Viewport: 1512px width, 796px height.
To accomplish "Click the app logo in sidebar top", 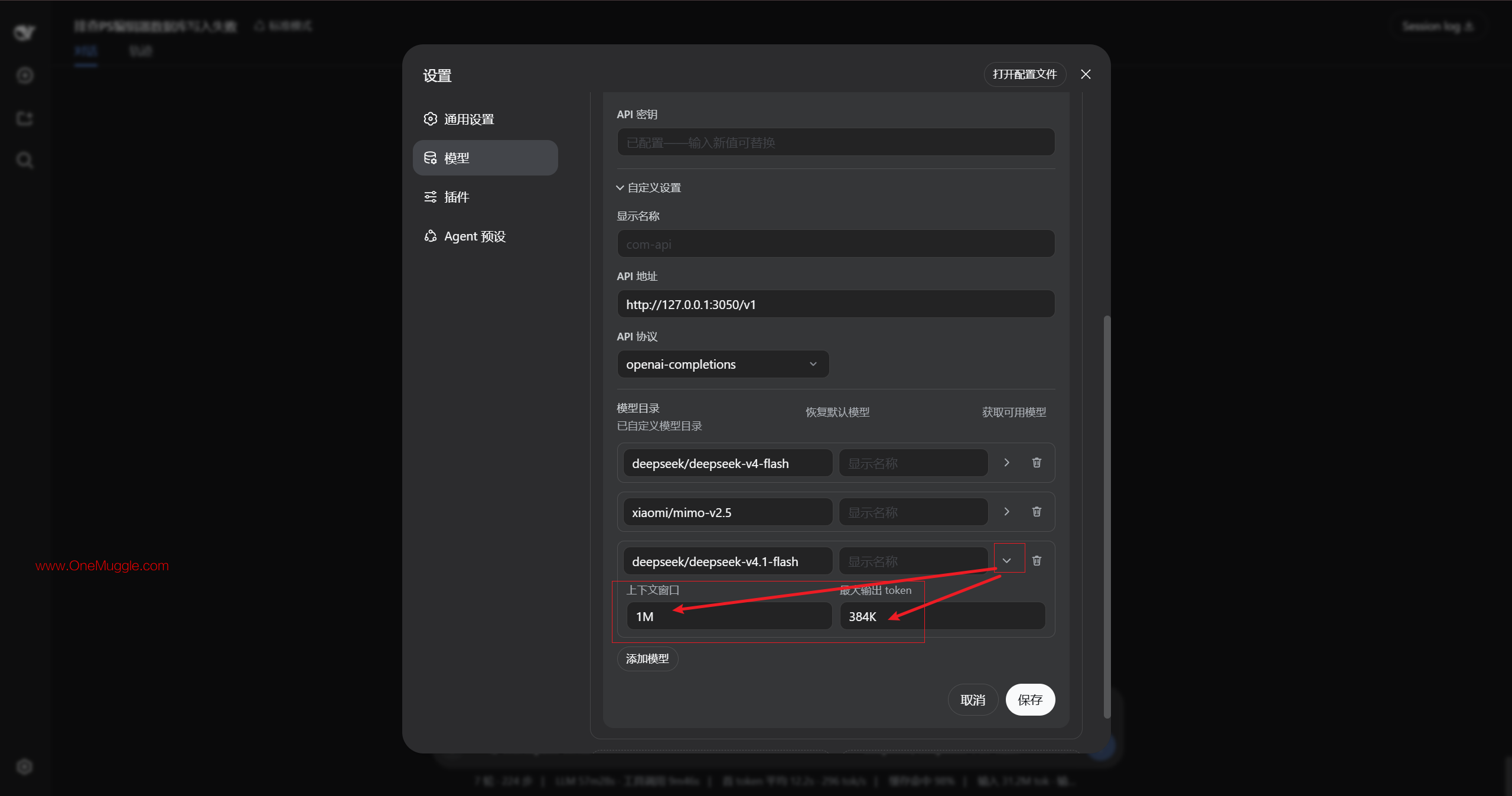I will pyautogui.click(x=24, y=33).
